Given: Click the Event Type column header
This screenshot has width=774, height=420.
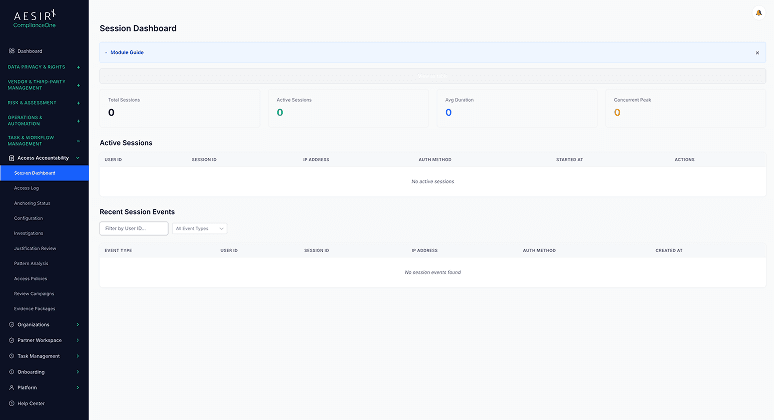Looking at the screenshot, I should click(118, 251).
